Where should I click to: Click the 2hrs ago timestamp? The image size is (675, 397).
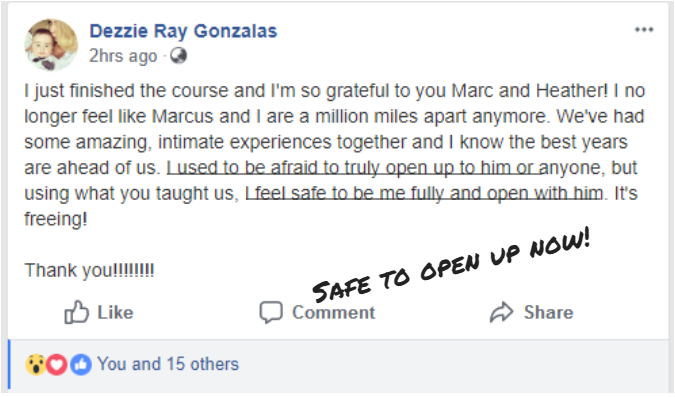click(123, 56)
